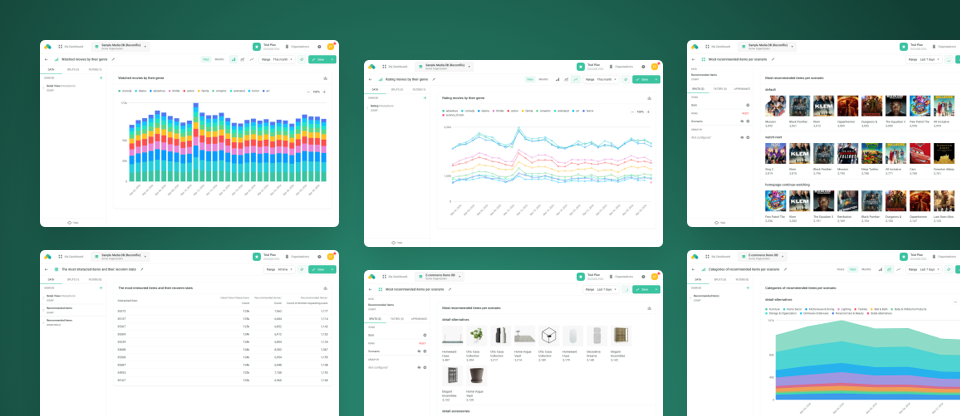The image size is (960, 416).
Task: Click export icon on Rating movies chart card
Action: [649, 98]
